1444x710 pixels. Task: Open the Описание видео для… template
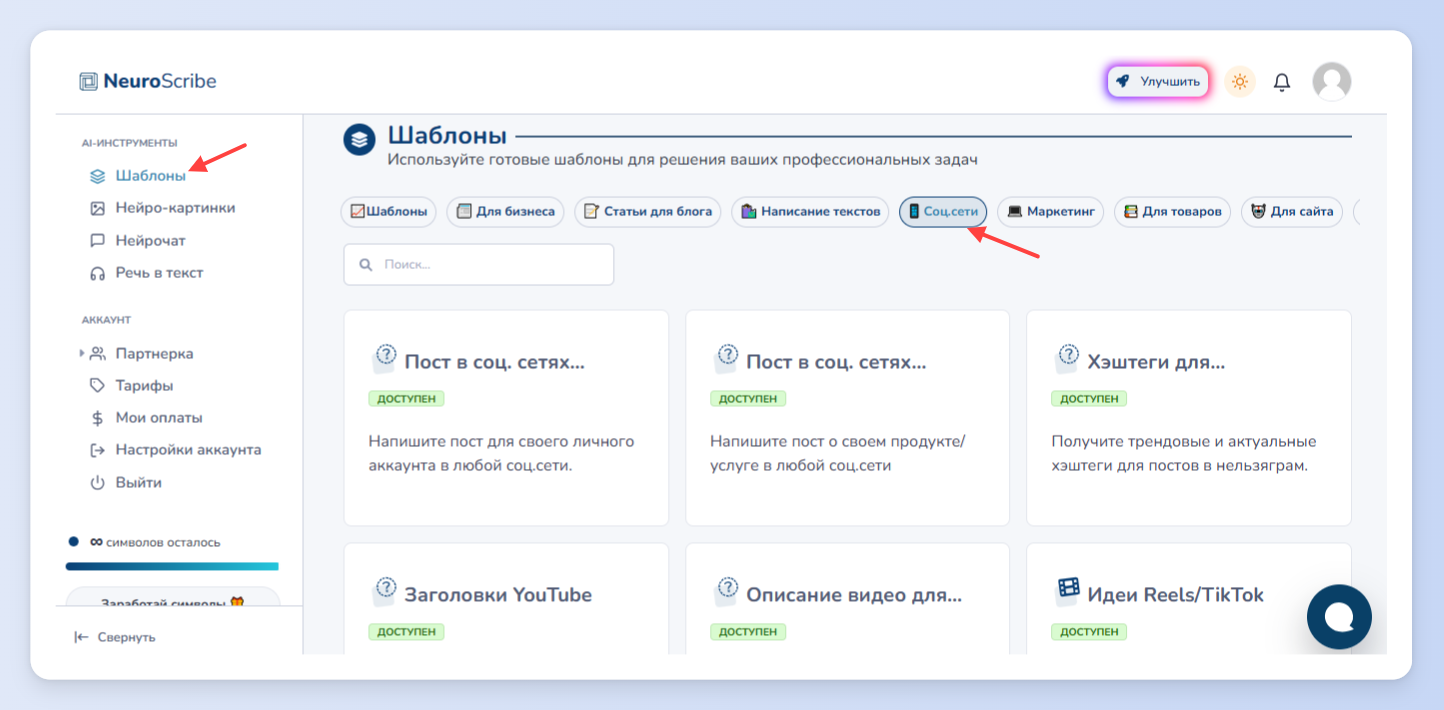pyautogui.click(x=847, y=599)
